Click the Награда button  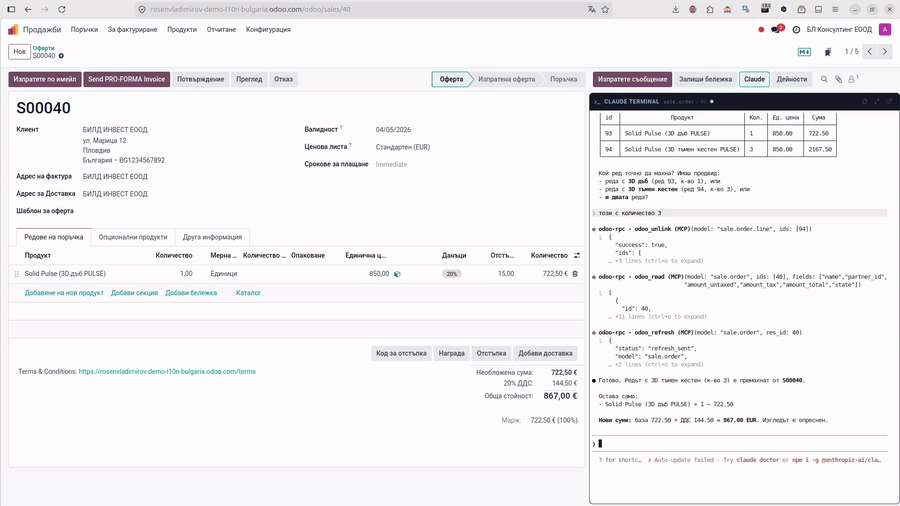point(452,353)
